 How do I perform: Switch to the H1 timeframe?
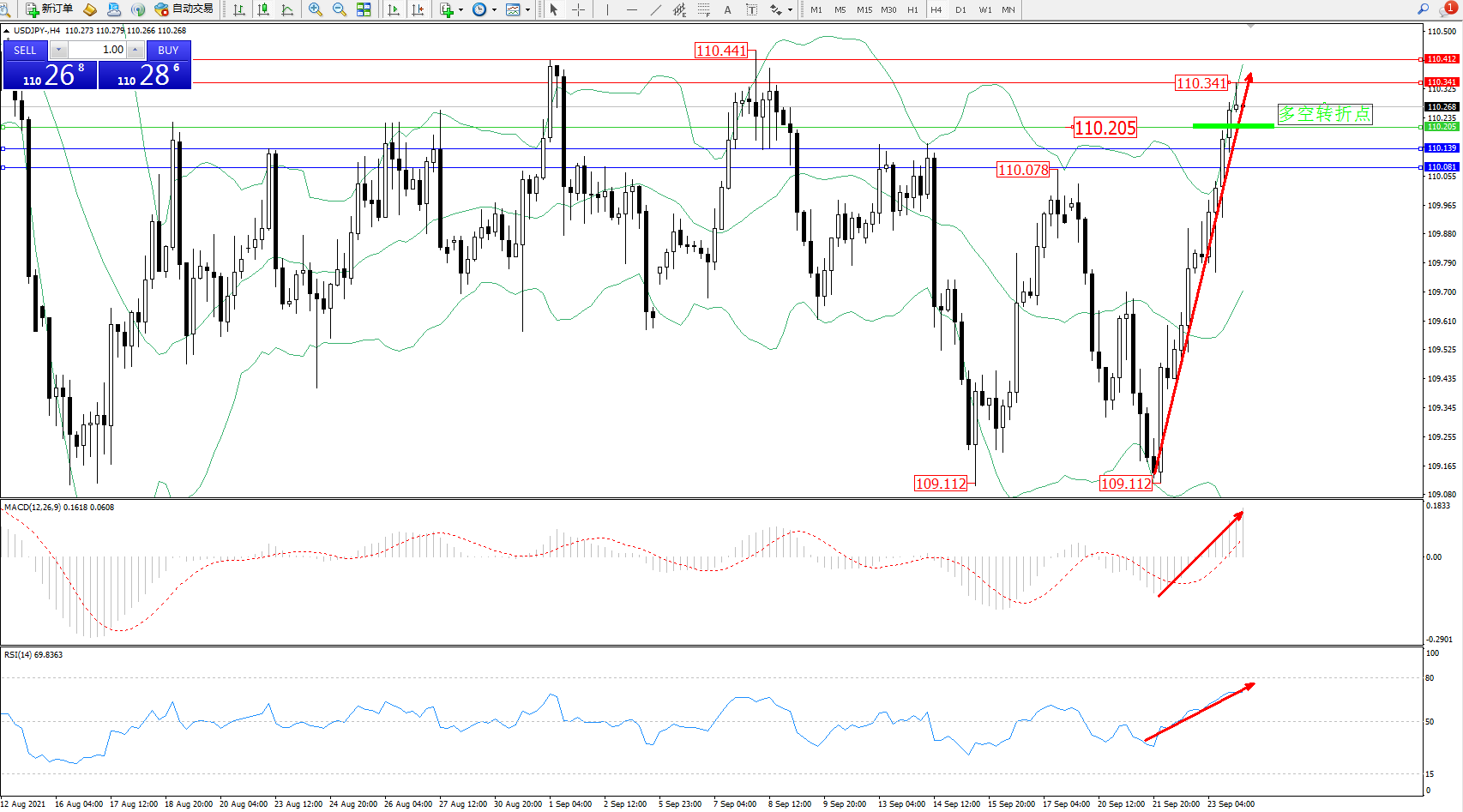912,9
